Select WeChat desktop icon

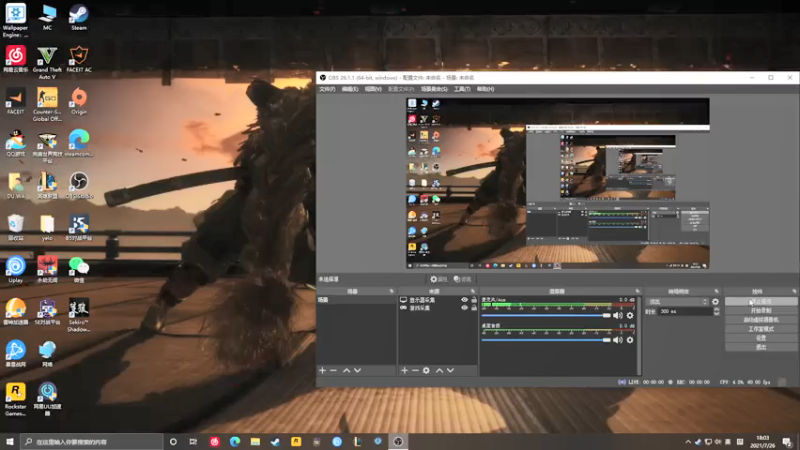(79, 270)
